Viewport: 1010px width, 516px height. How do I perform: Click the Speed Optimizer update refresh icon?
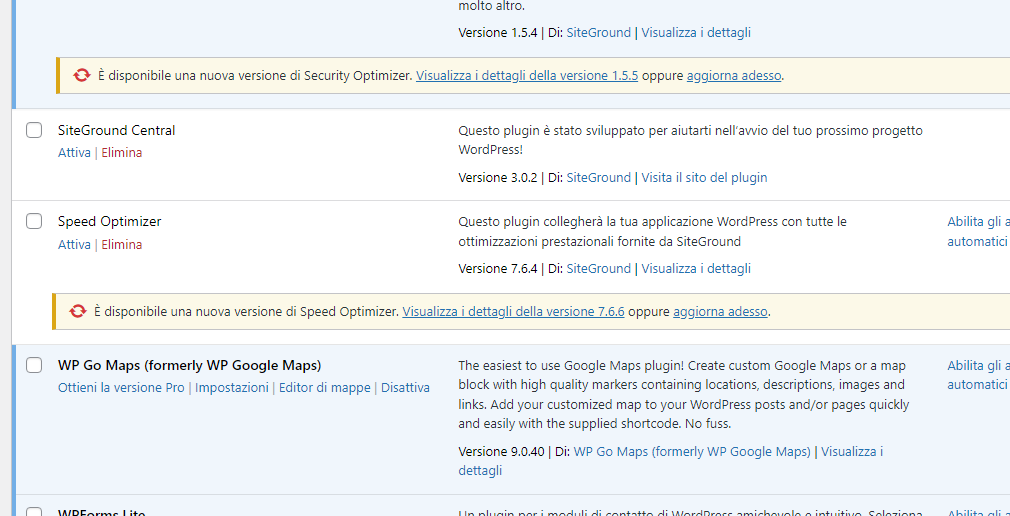[x=77, y=312]
